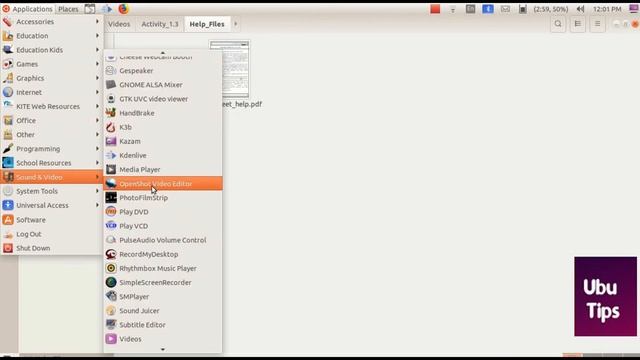The height and width of the screenshot is (360, 640).
Task: Select the Sound & Video category
Action: click(51, 177)
